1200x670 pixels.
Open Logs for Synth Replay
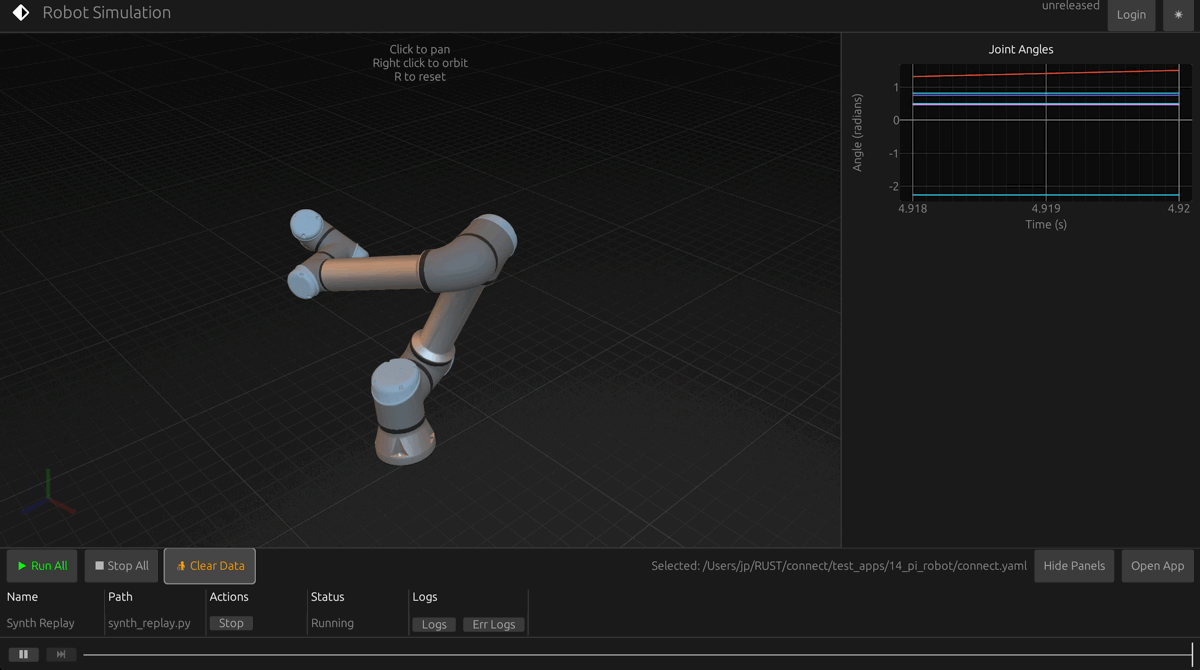point(434,624)
